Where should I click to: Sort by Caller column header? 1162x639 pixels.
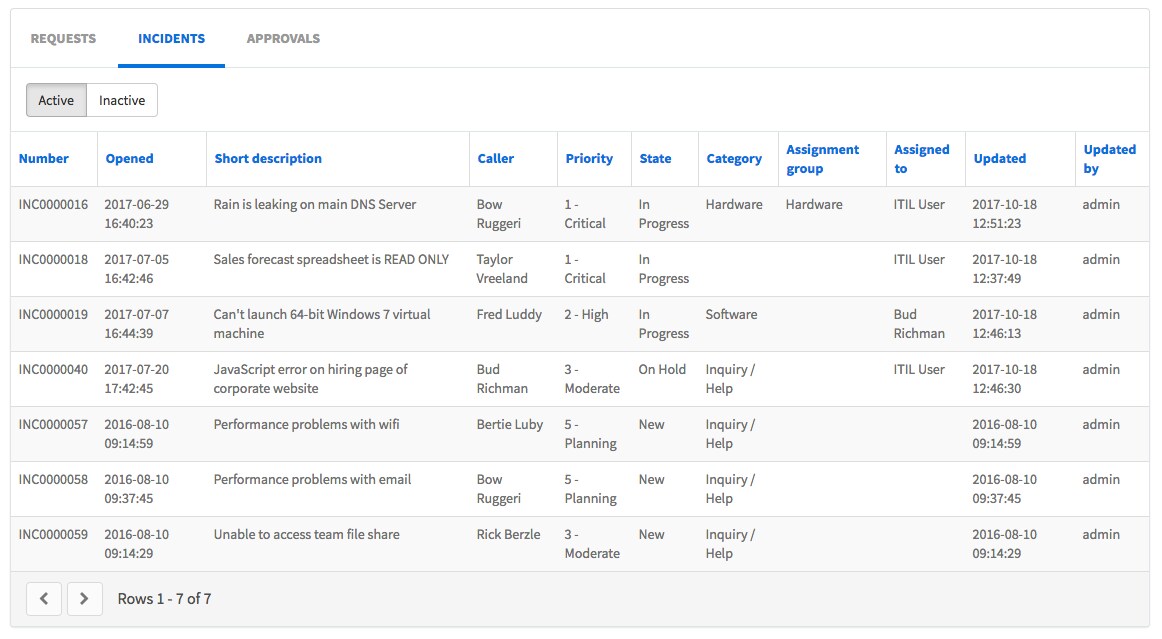(495, 158)
